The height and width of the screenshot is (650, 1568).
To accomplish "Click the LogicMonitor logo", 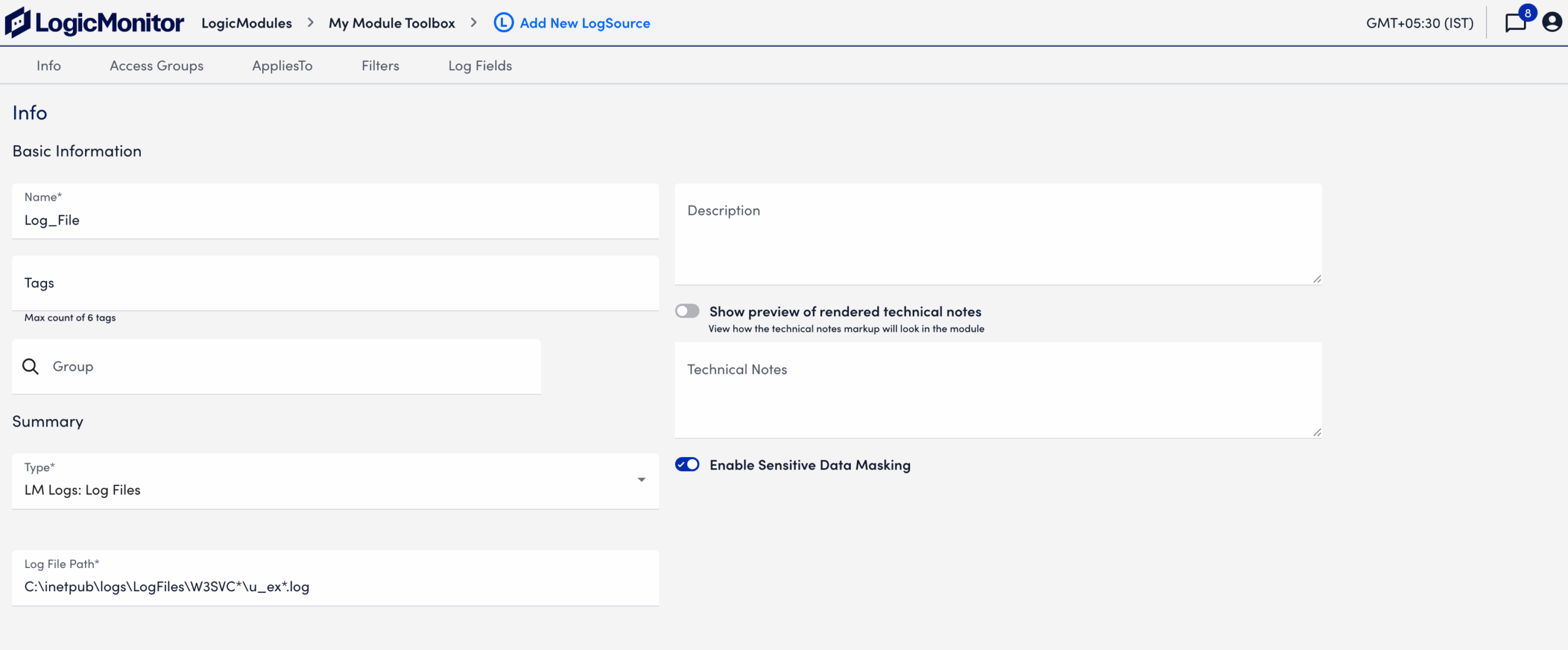I will 93,21.
